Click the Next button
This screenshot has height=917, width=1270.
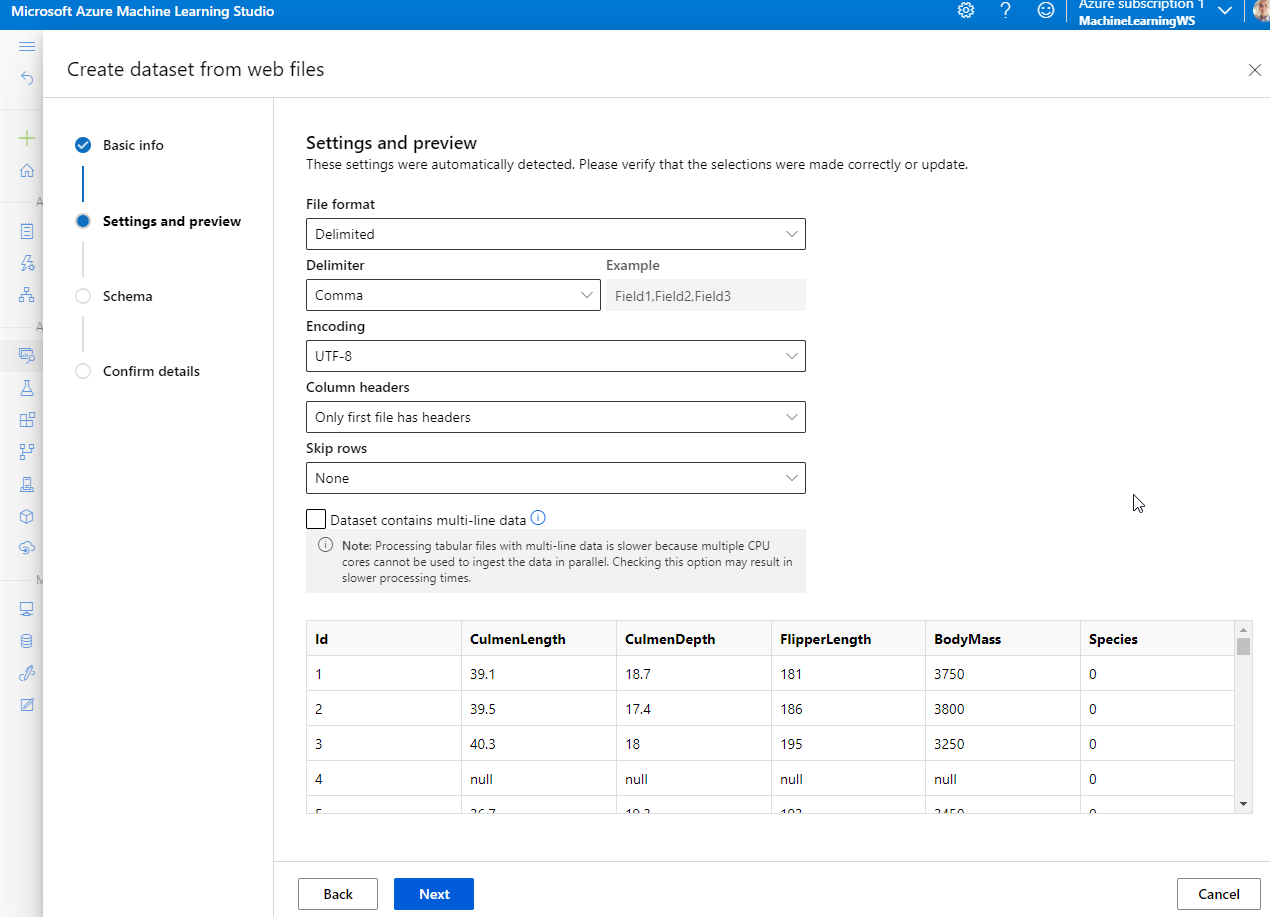pyautogui.click(x=434, y=894)
